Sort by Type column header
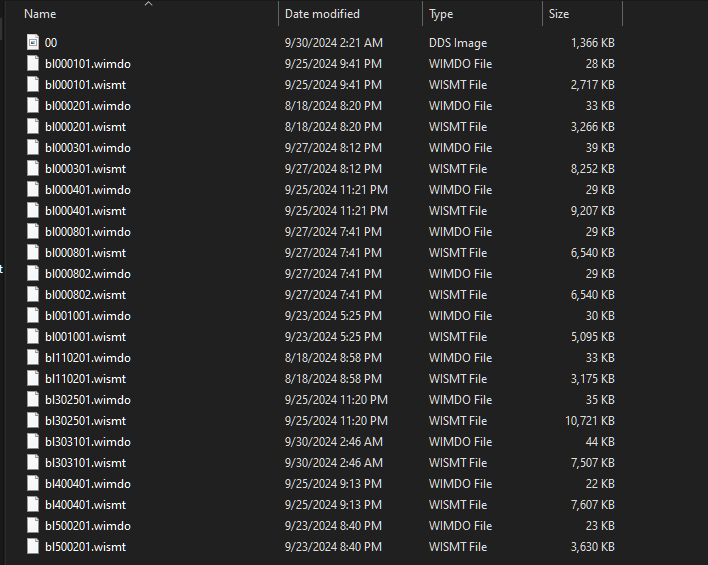This screenshot has height=565, width=708. point(441,14)
